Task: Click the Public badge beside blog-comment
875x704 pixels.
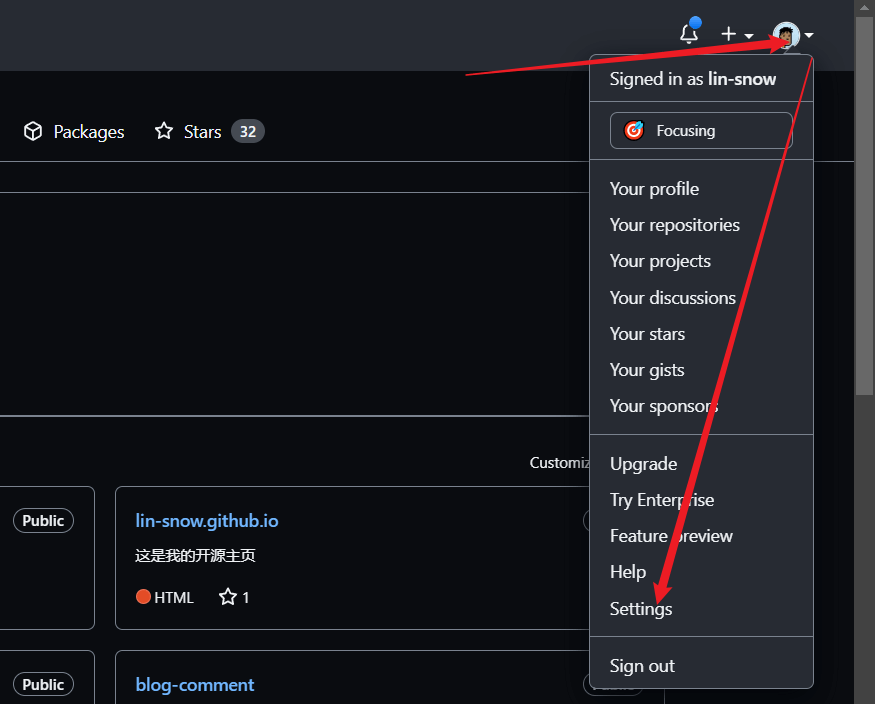Action: 44,684
